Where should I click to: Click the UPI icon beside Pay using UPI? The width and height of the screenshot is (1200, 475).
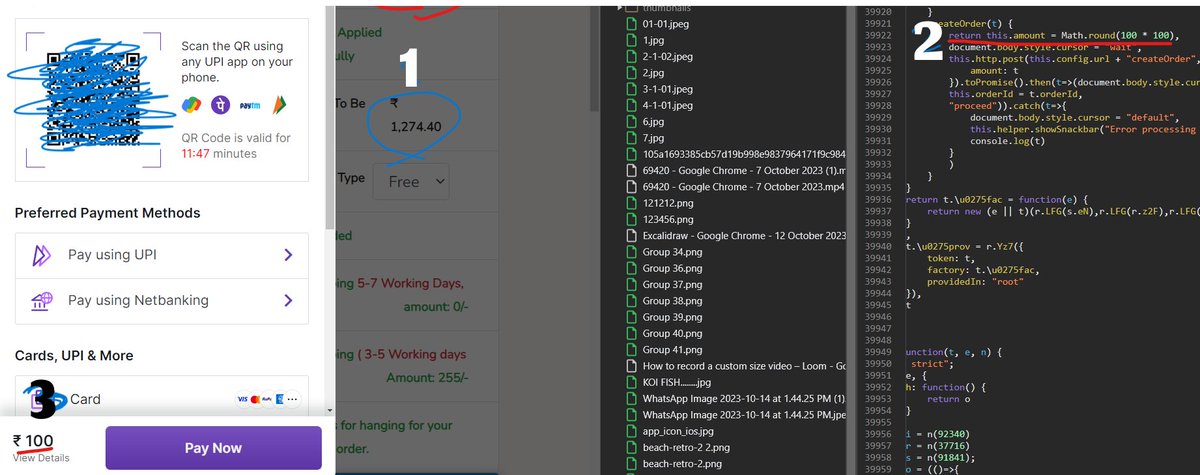coord(42,255)
